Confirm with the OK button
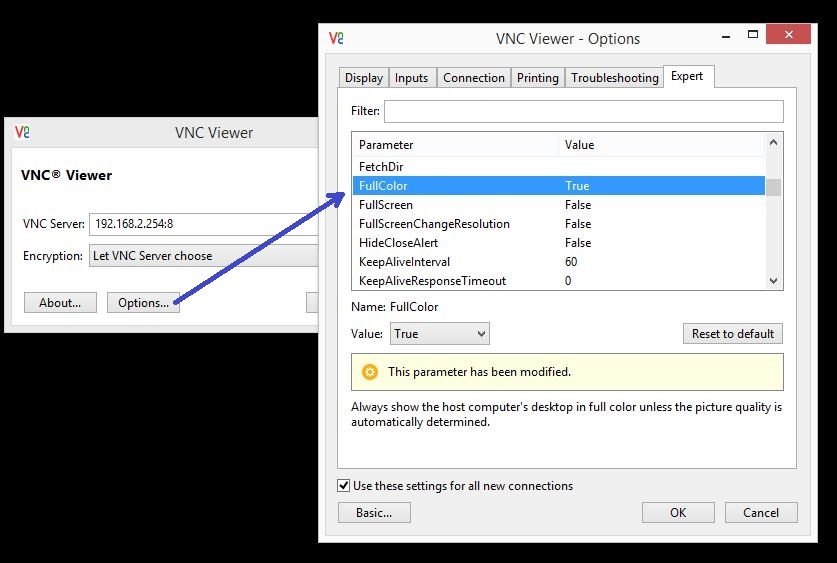This screenshot has height=563, width=837. pyautogui.click(x=678, y=513)
